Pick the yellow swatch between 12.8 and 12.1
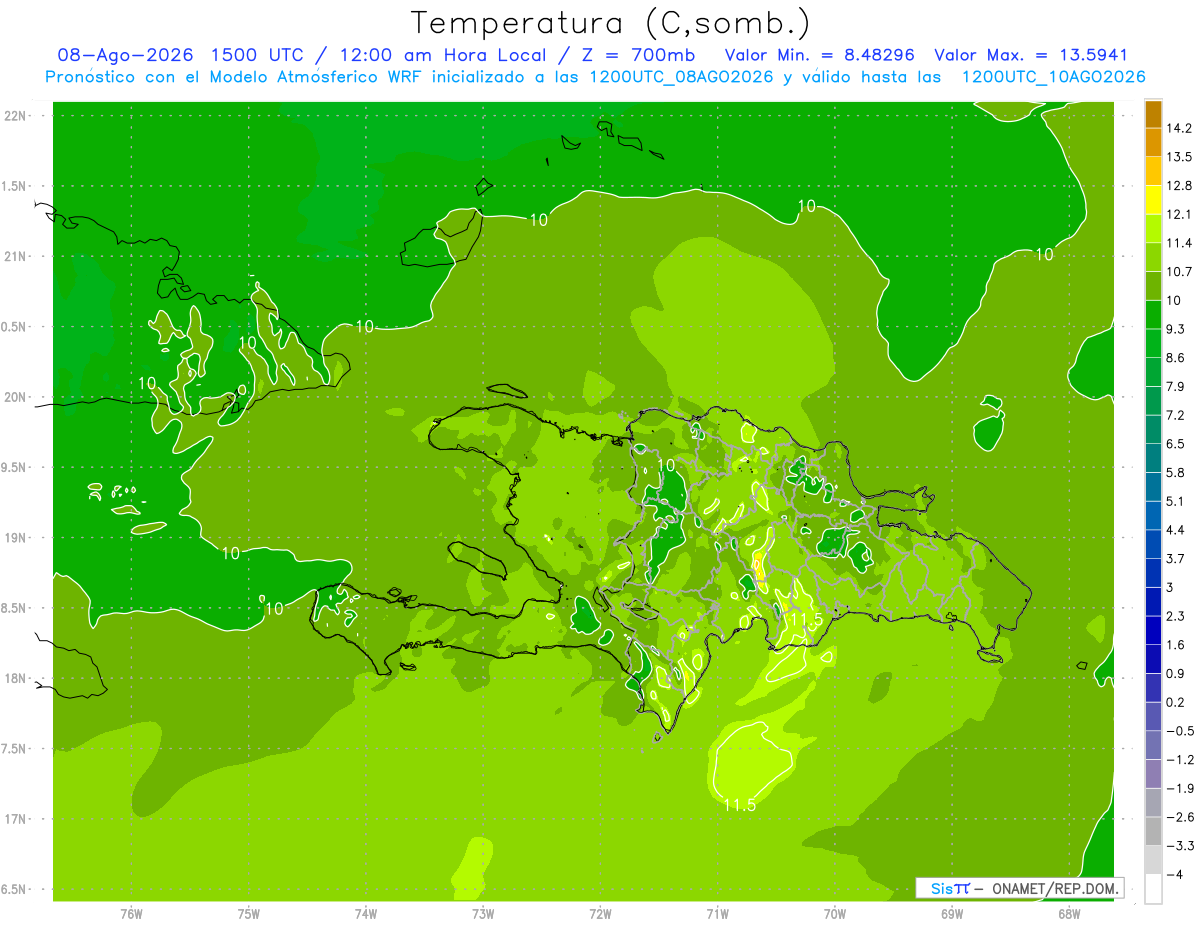Image resolution: width=1200 pixels, height=927 pixels. 1153,199
